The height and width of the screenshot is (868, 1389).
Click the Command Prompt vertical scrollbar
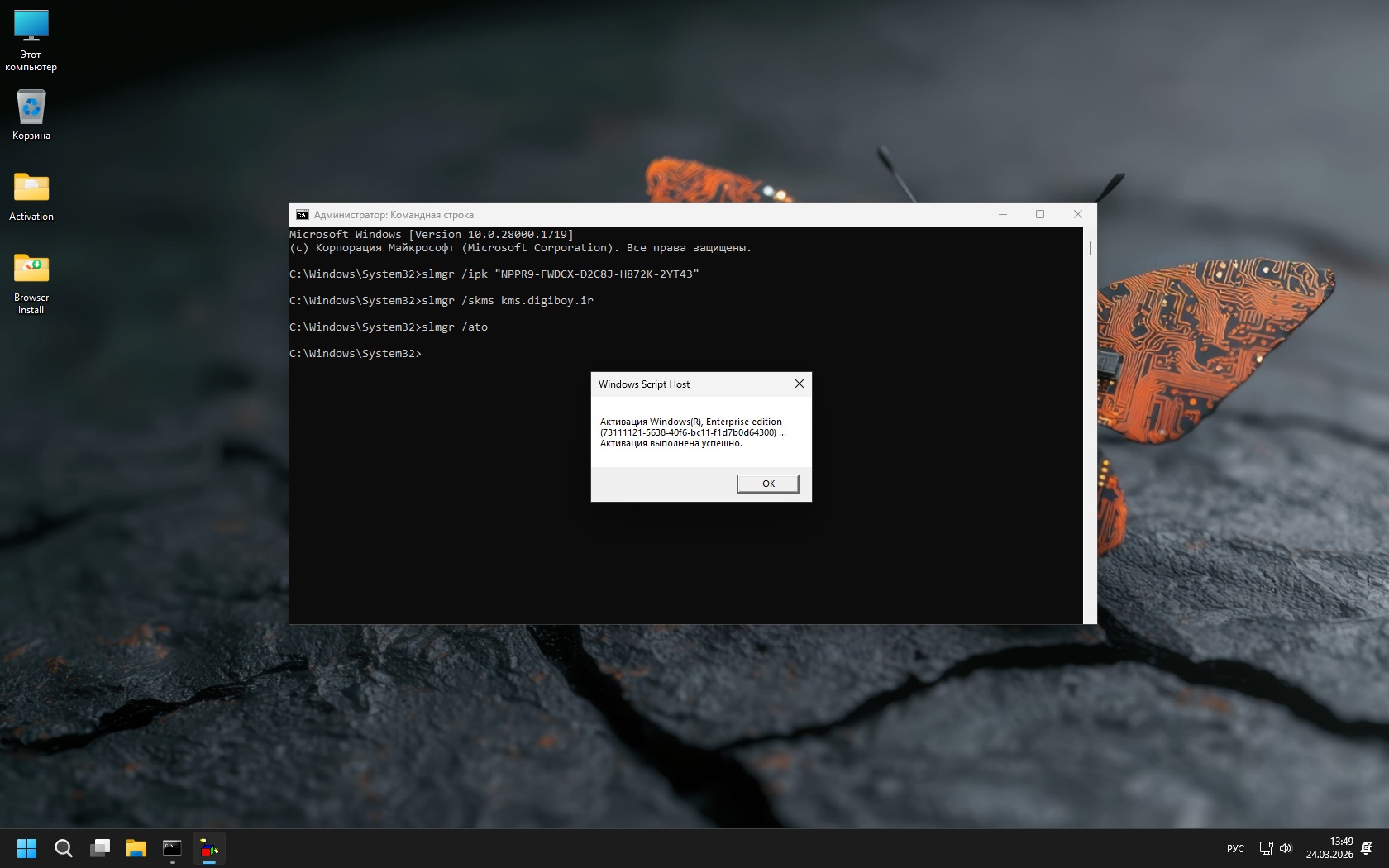point(1090,413)
